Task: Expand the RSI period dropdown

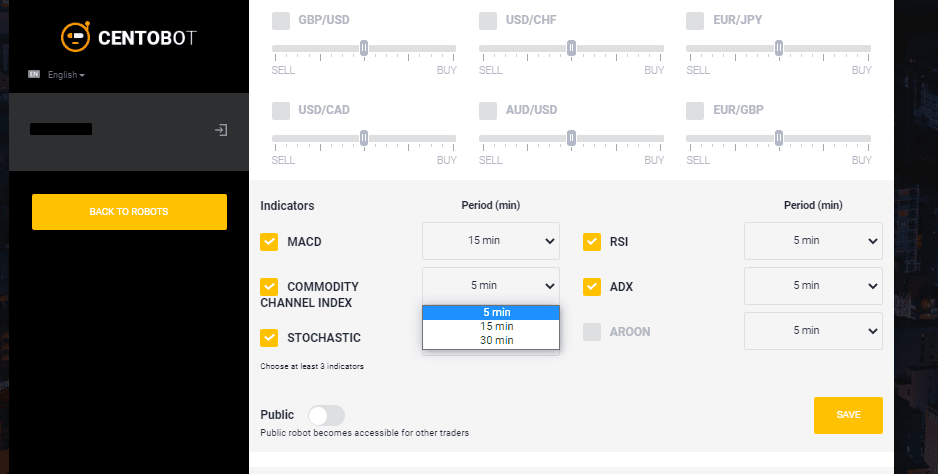Action: pos(813,241)
